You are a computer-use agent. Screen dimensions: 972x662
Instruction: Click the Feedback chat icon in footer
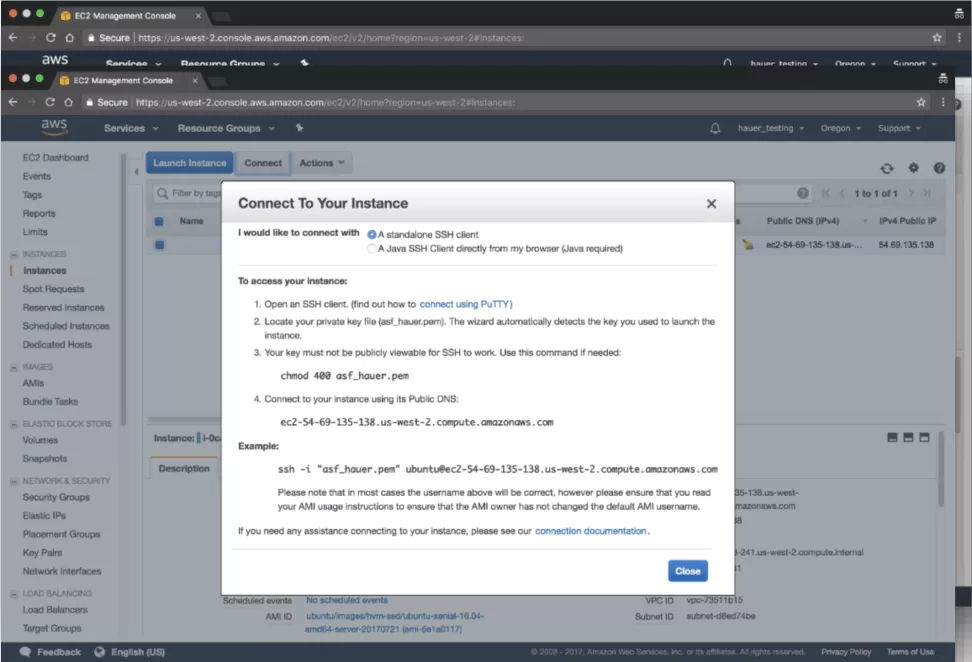pyautogui.click(x=25, y=652)
